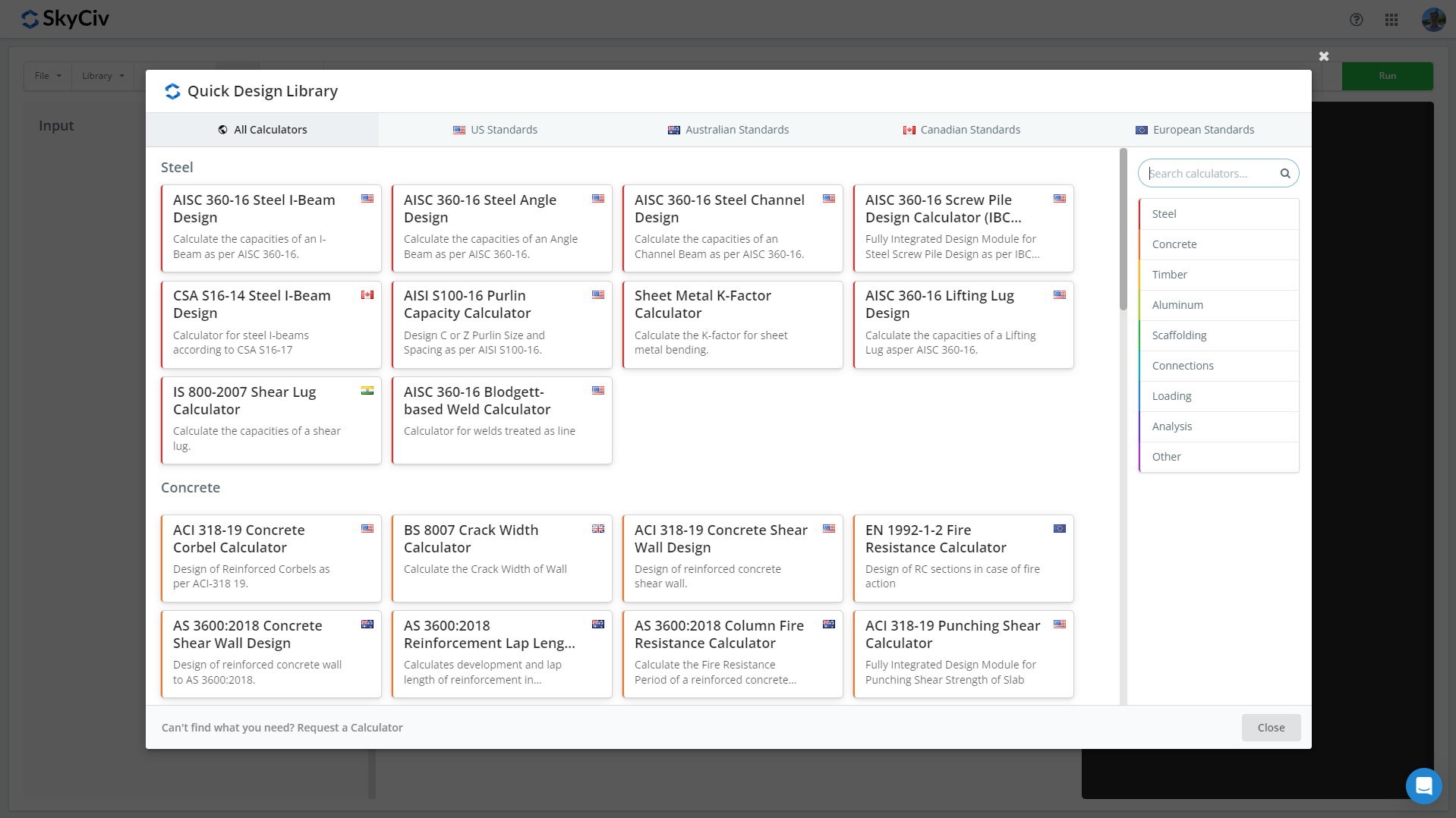The image size is (1456, 818).
Task: Click the search magnifier icon
Action: (1285, 174)
